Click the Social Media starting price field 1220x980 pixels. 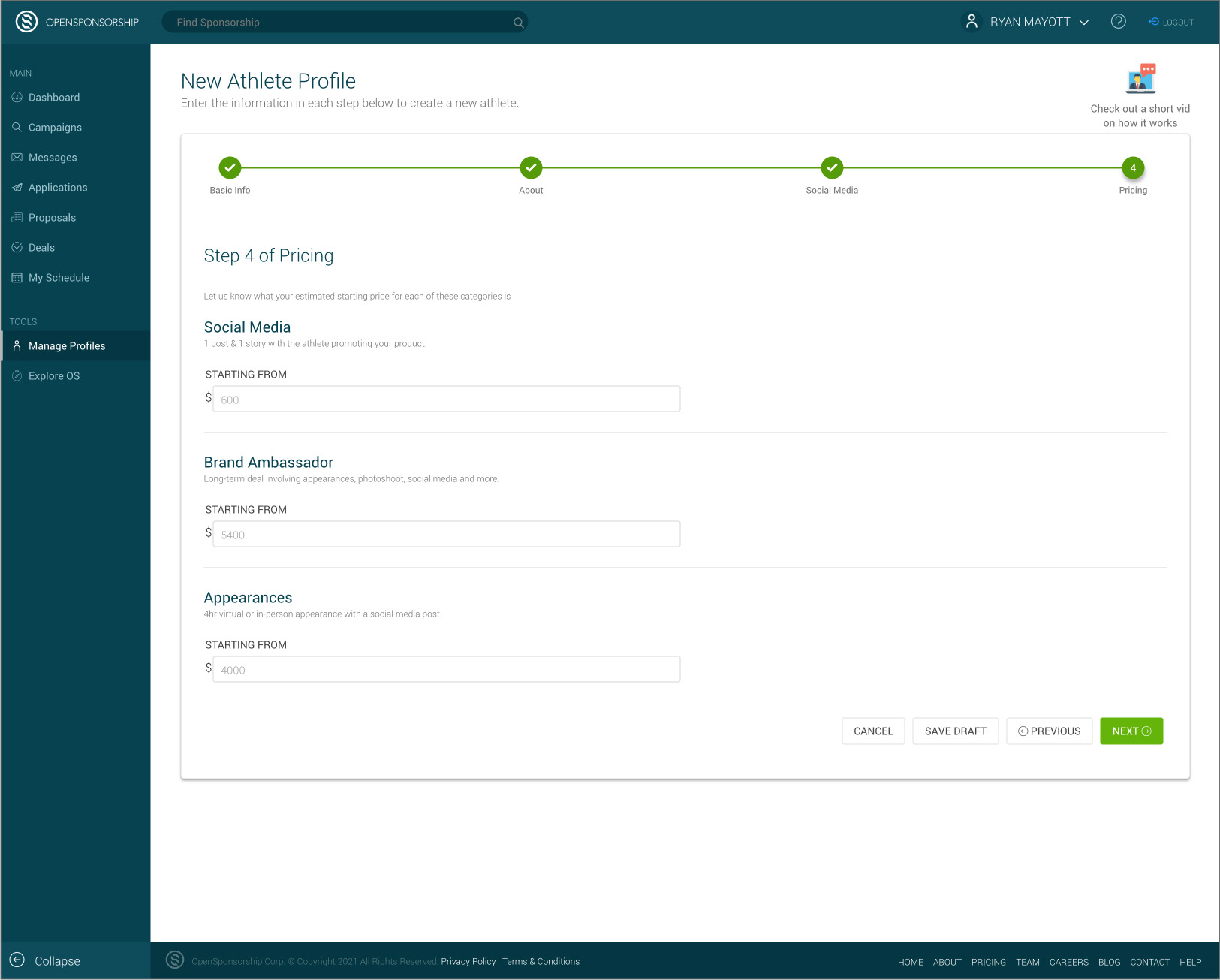pyautogui.click(x=447, y=399)
